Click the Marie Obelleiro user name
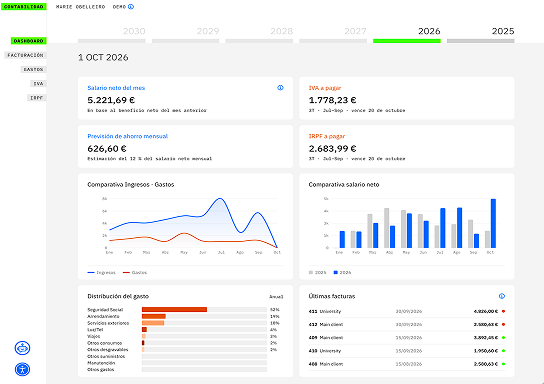 tap(80, 7)
